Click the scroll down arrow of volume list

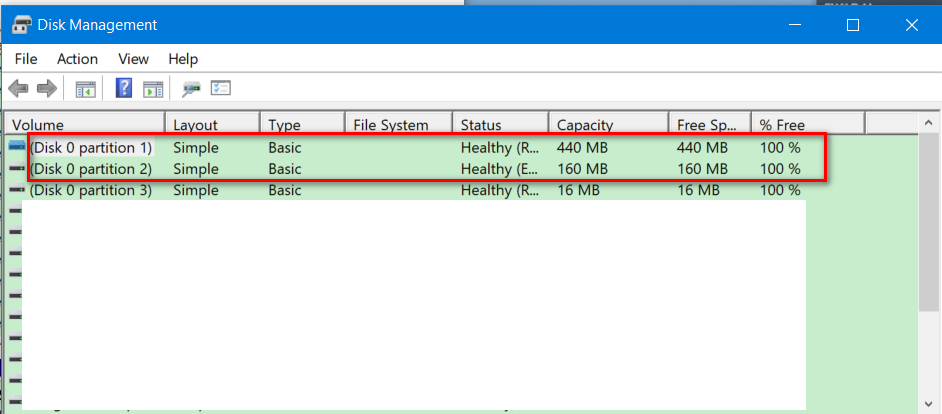[929, 403]
